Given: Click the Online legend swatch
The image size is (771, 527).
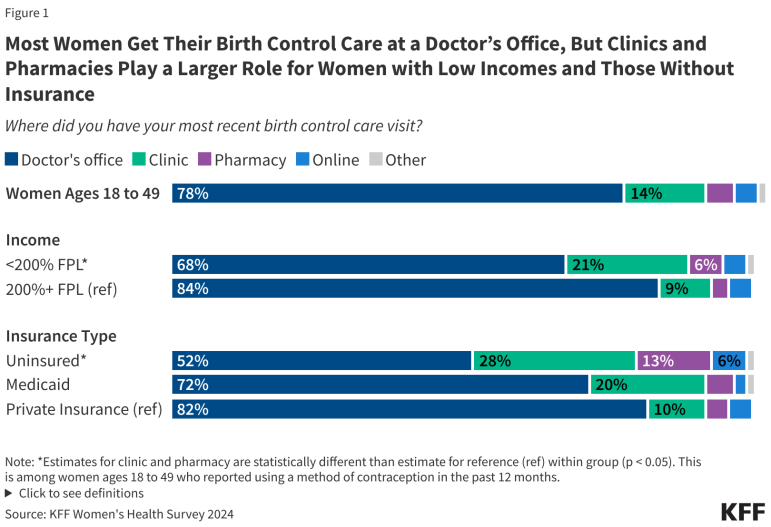Looking at the screenshot, I should tap(303, 160).
